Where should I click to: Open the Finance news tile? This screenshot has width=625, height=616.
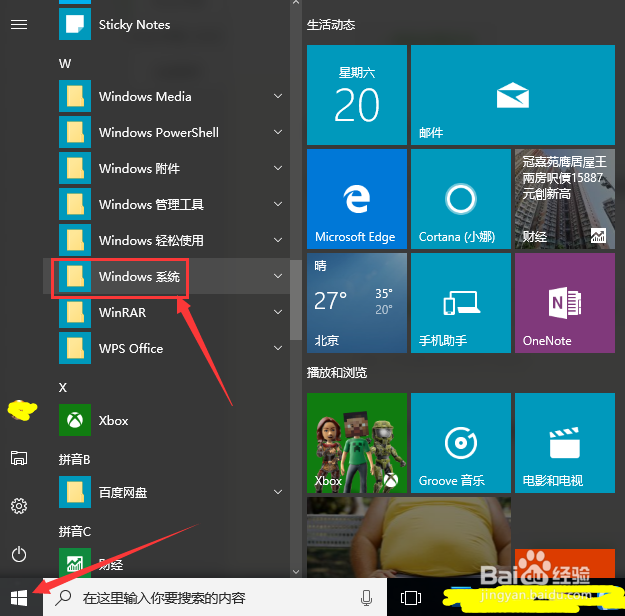click(x=565, y=199)
